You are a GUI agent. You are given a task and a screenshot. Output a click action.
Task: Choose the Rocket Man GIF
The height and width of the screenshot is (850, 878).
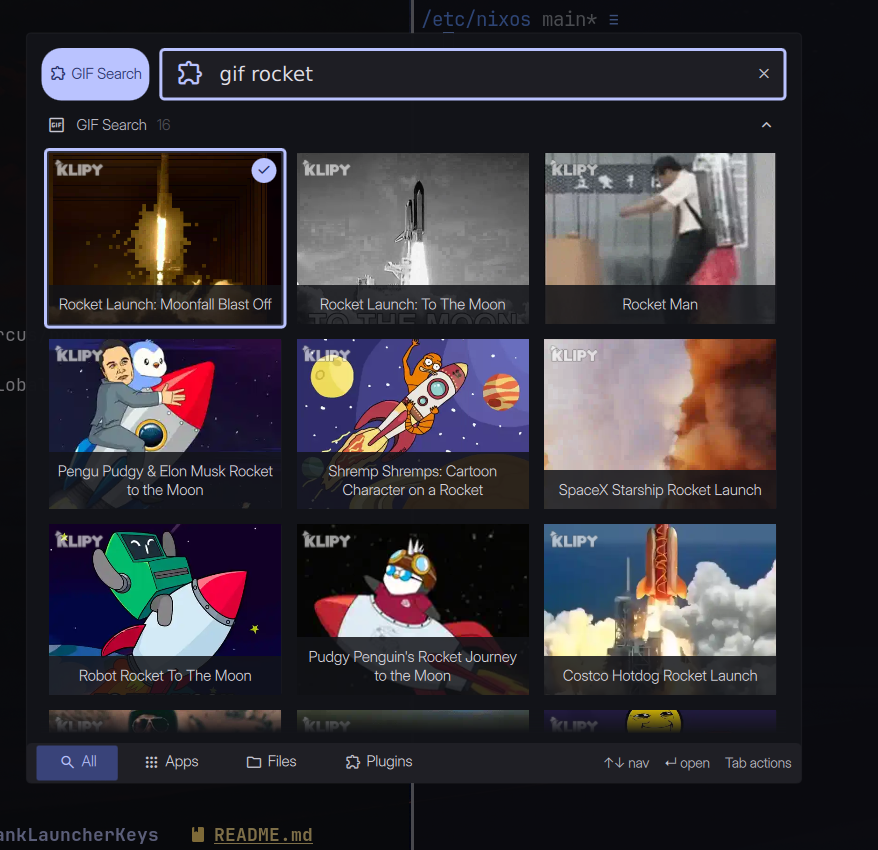tap(660, 238)
